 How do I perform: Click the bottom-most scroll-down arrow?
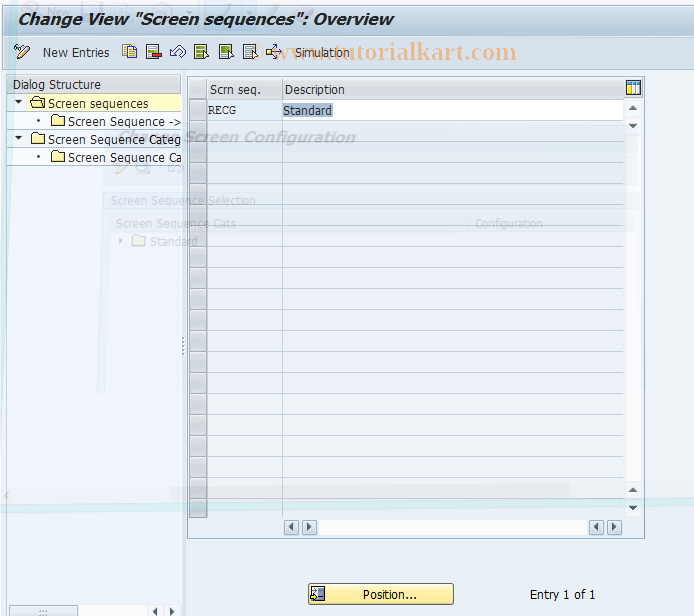tap(633, 508)
